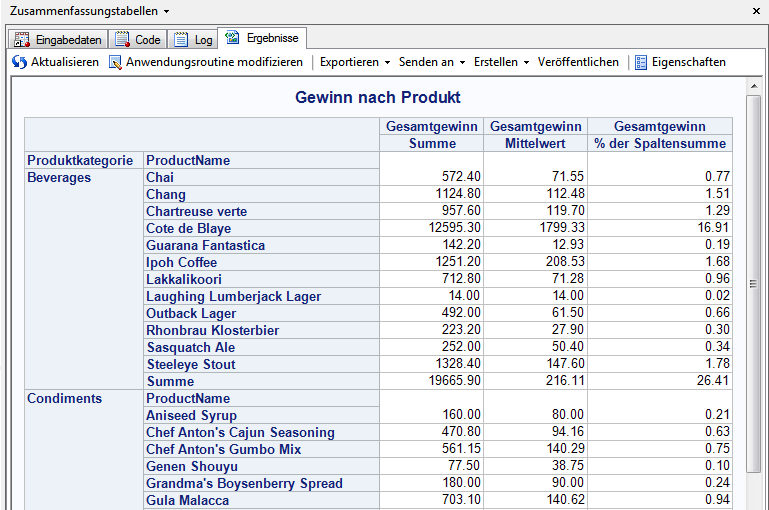Click the mean value 1799.33

[562, 228]
